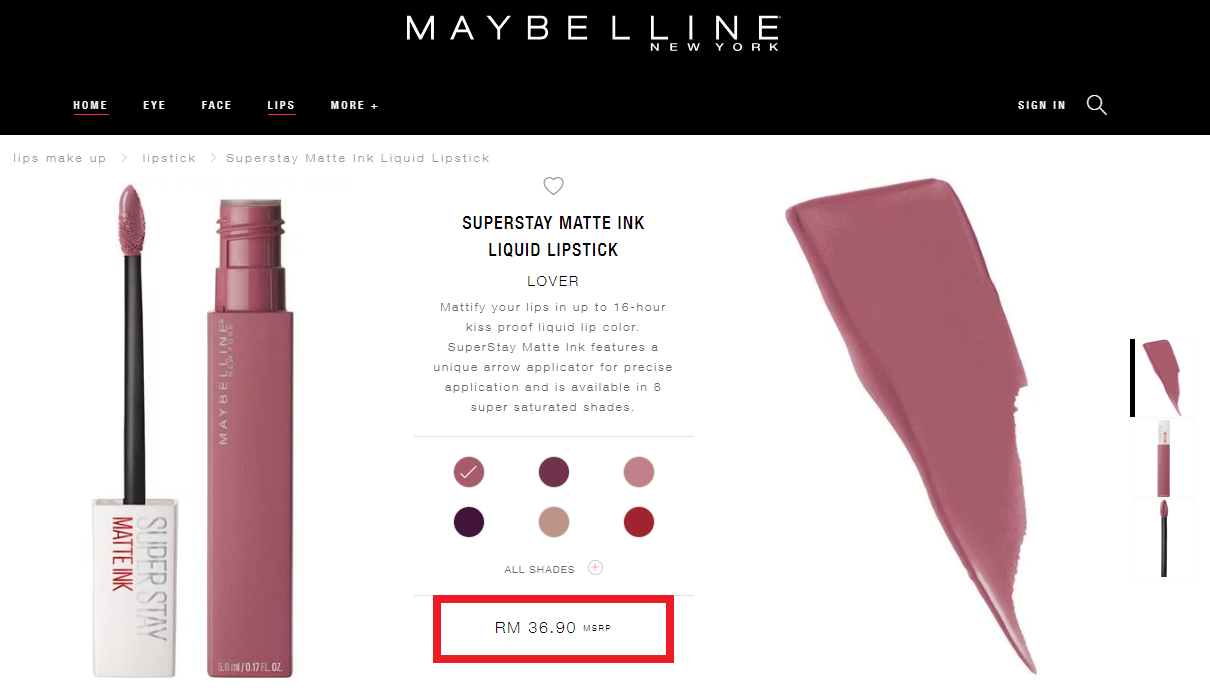Add product to wishlist via heart icon
Viewport: 1210px width, 695px height.
point(553,185)
